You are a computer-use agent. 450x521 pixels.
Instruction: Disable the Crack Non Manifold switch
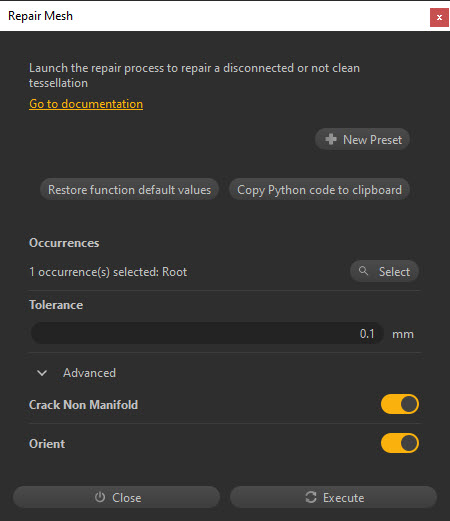pyautogui.click(x=400, y=404)
